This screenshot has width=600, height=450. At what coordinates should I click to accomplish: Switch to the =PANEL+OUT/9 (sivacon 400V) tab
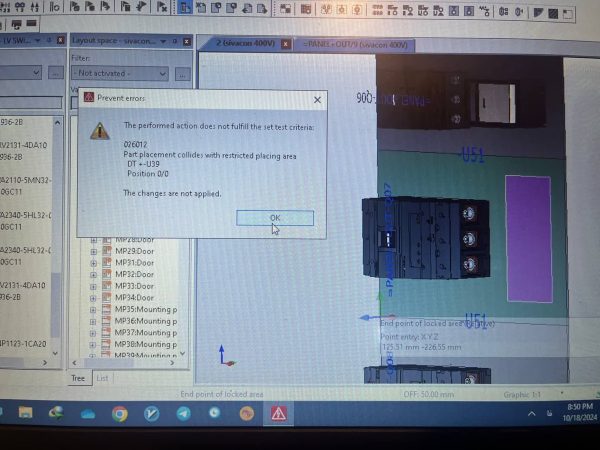click(355, 45)
